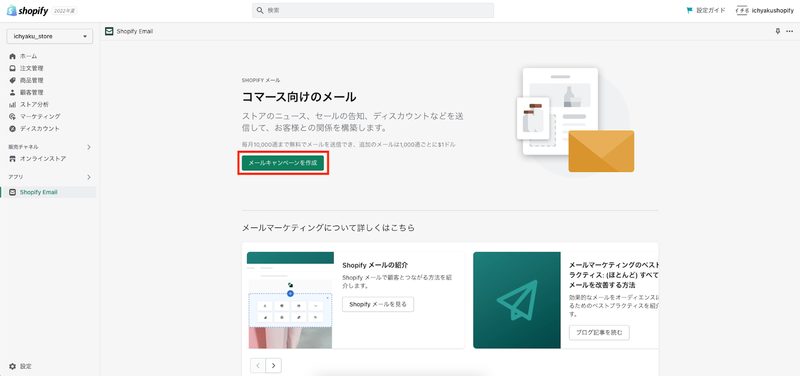This screenshot has width=800, height=376.
Task: Click the carousel previous arrow button
Action: pyautogui.click(x=258, y=365)
